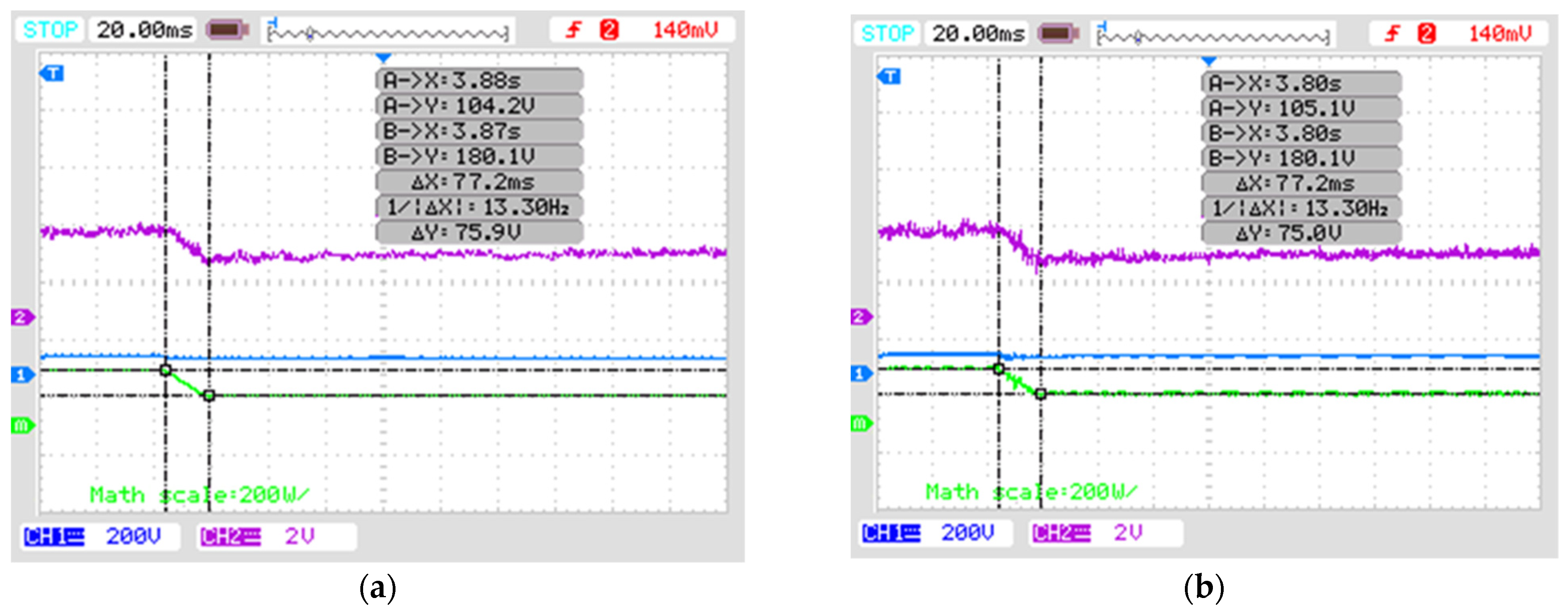Click the battery icon in left scope
Image resolution: width=1568 pixels, height=614 pixels.
tap(228, 29)
